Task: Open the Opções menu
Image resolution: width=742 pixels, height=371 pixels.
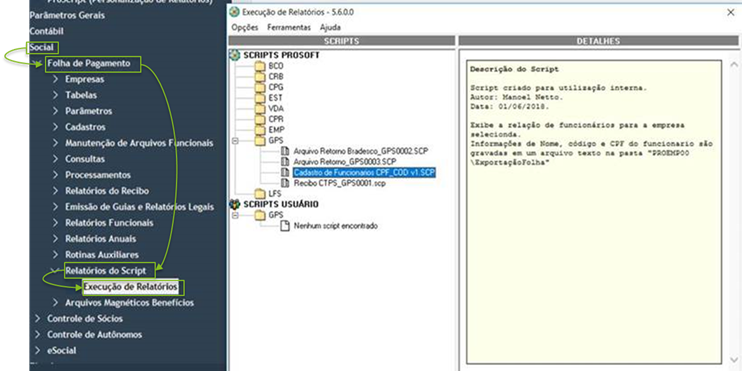Action: pyautogui.click(x=245, y=27)
